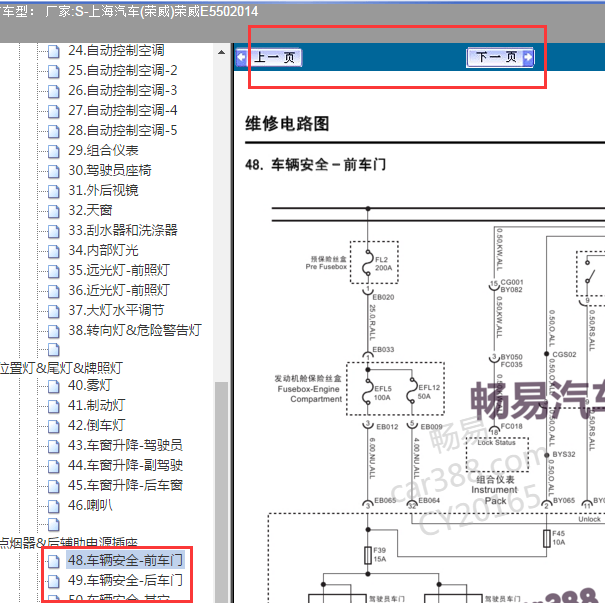Open 32.天窗 diagram entry
Image resolution: width=605 pixels, height=603 pixels.
point(90,211)
